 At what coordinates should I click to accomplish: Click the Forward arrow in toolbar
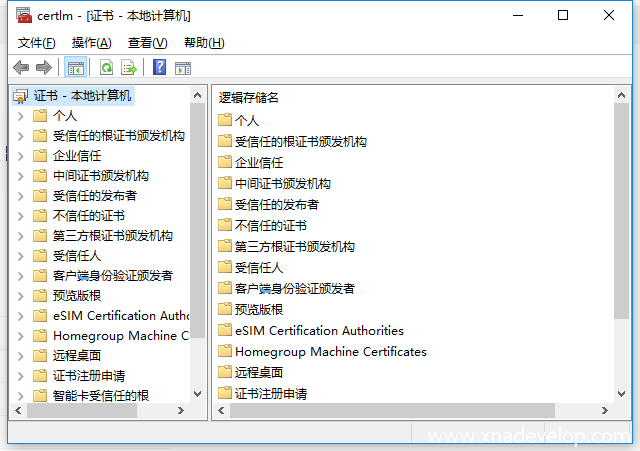pyautogui.click(x=43, y=67)
